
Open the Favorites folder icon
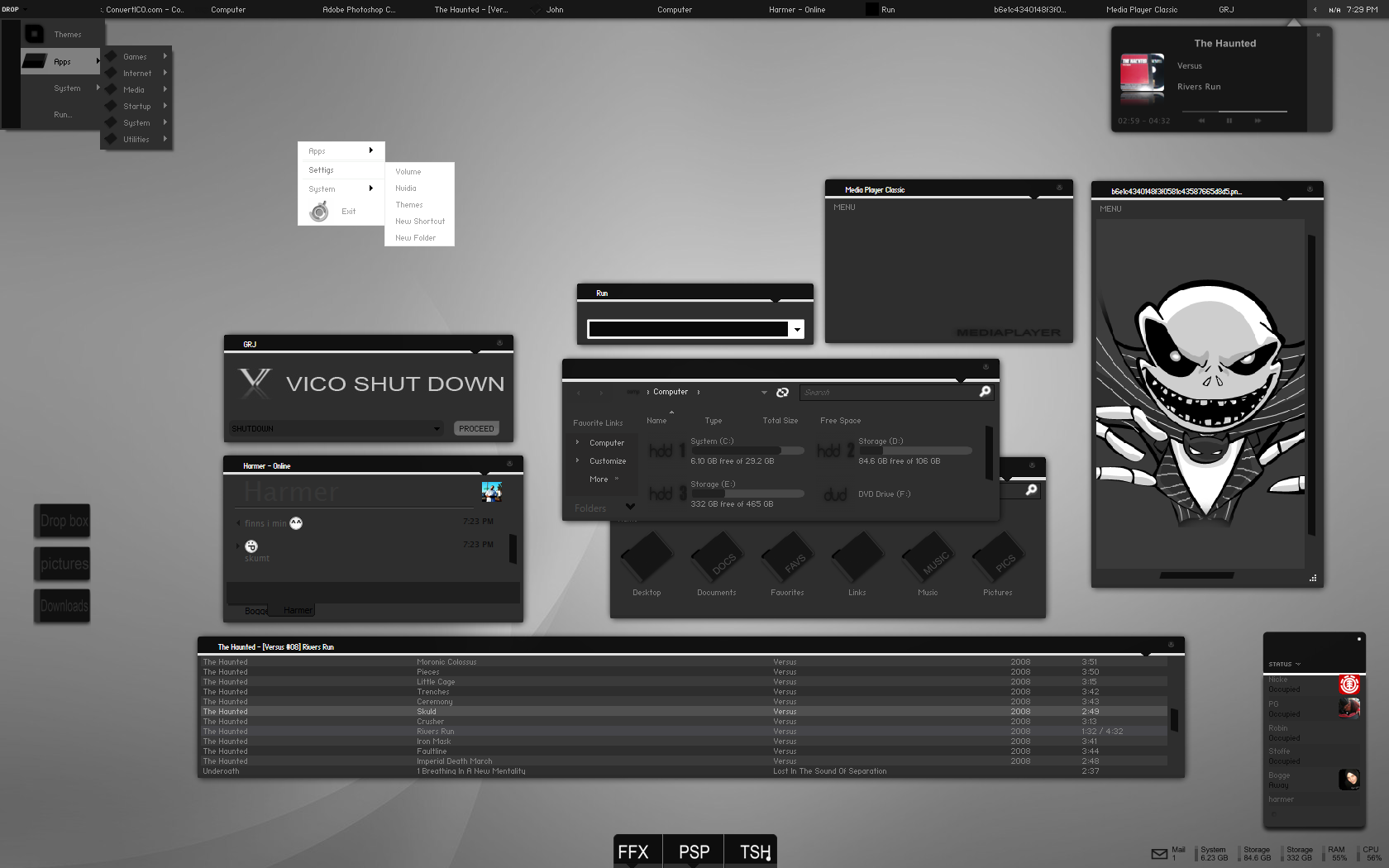(787, 558)
